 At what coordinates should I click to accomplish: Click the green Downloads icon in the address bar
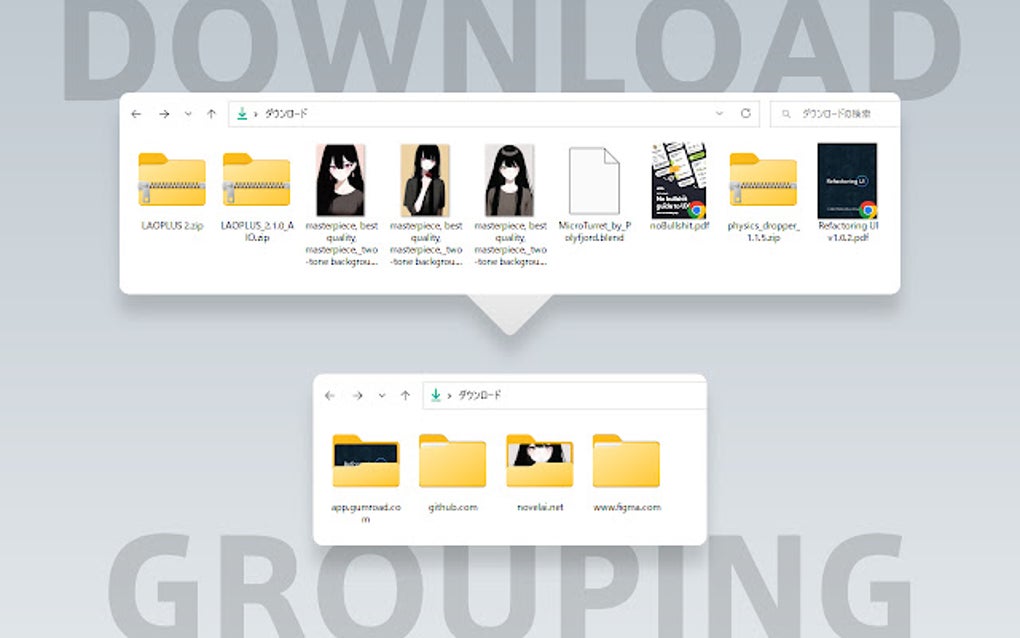tap(243, 113)
